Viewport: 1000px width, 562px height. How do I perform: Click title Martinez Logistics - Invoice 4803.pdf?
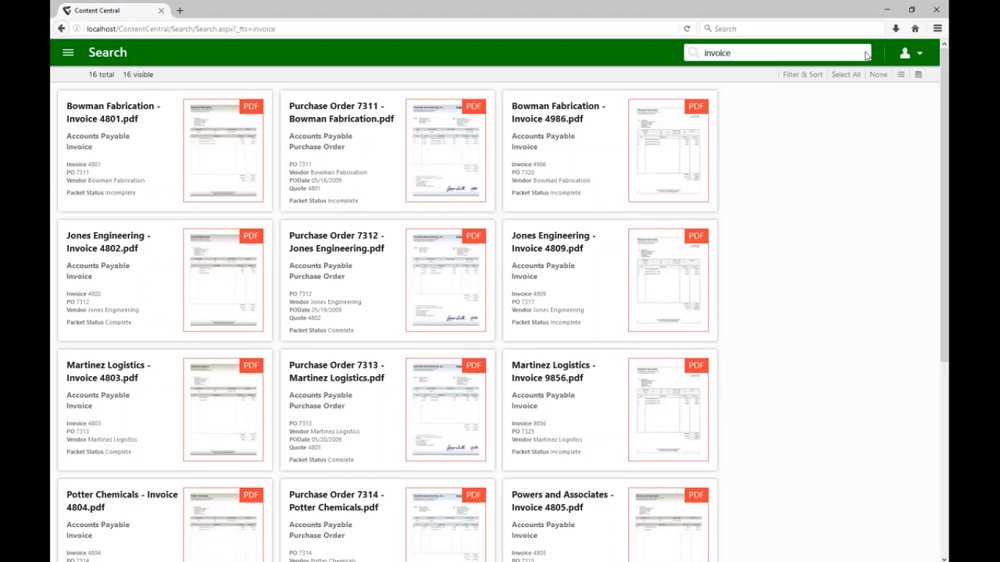point(108,371)
